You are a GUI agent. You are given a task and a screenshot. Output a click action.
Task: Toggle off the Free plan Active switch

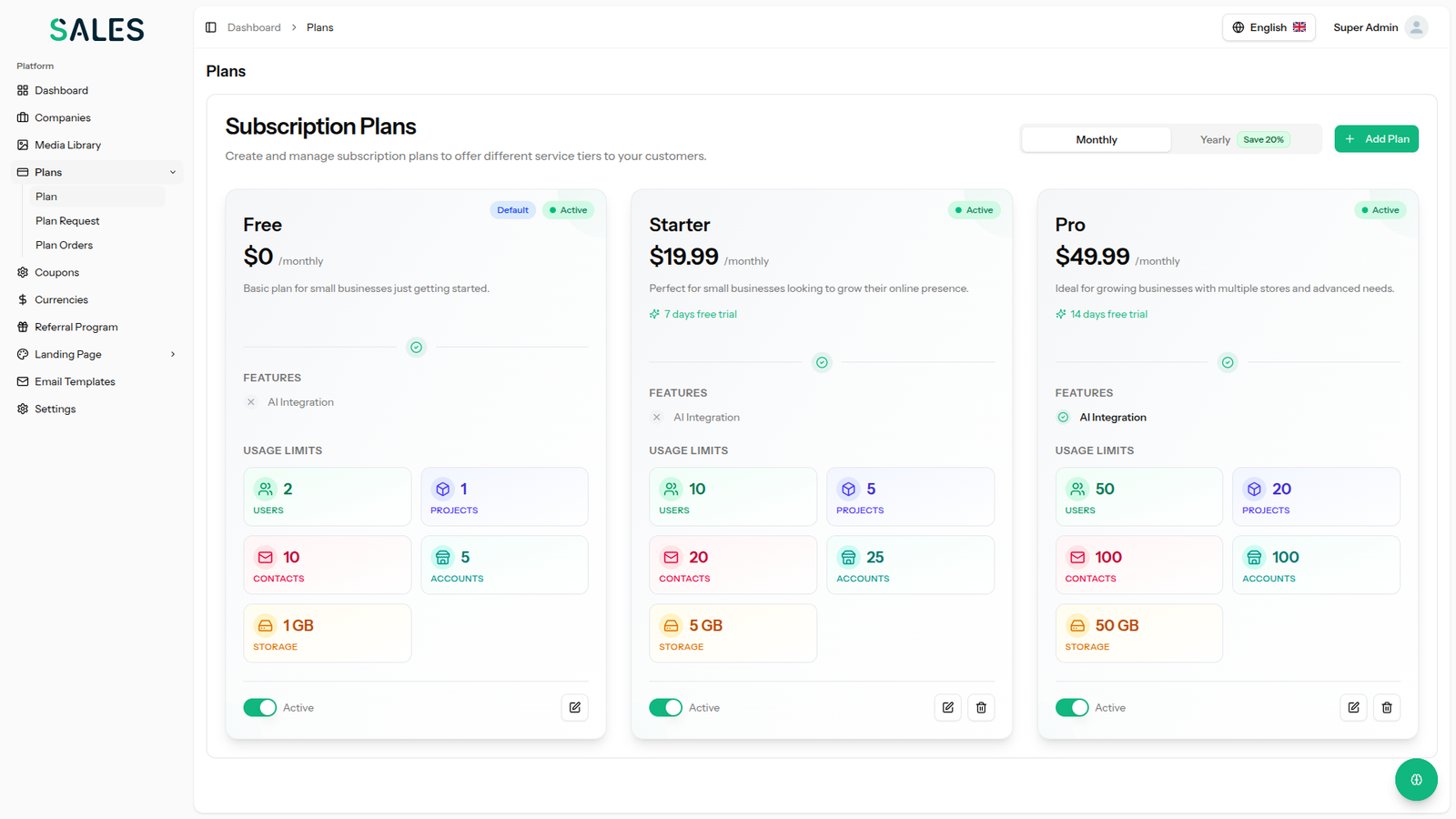coord(259,708)
